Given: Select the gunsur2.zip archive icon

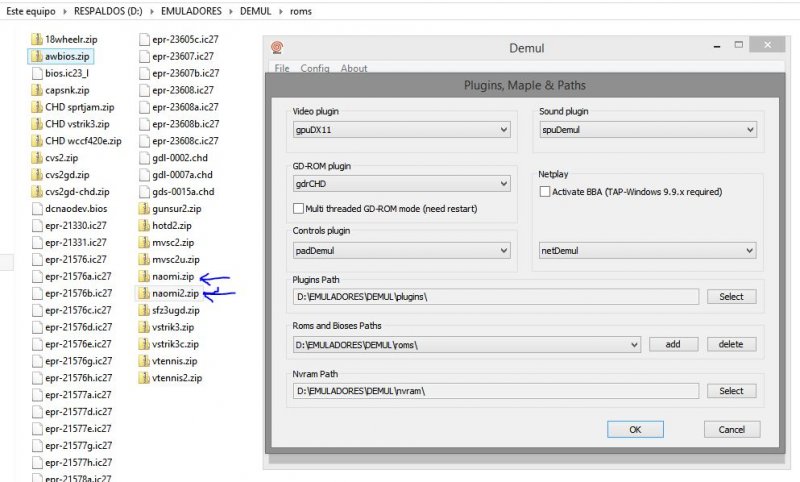Looking at the screenshot, I should (144, 209).
